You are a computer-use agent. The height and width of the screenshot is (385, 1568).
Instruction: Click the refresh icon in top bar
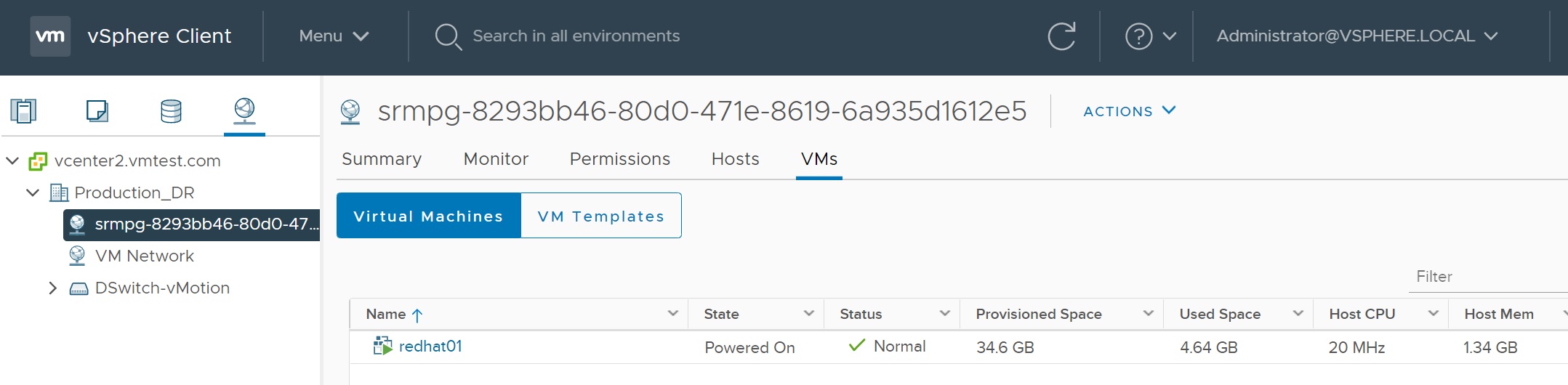tap(1061, 36)
